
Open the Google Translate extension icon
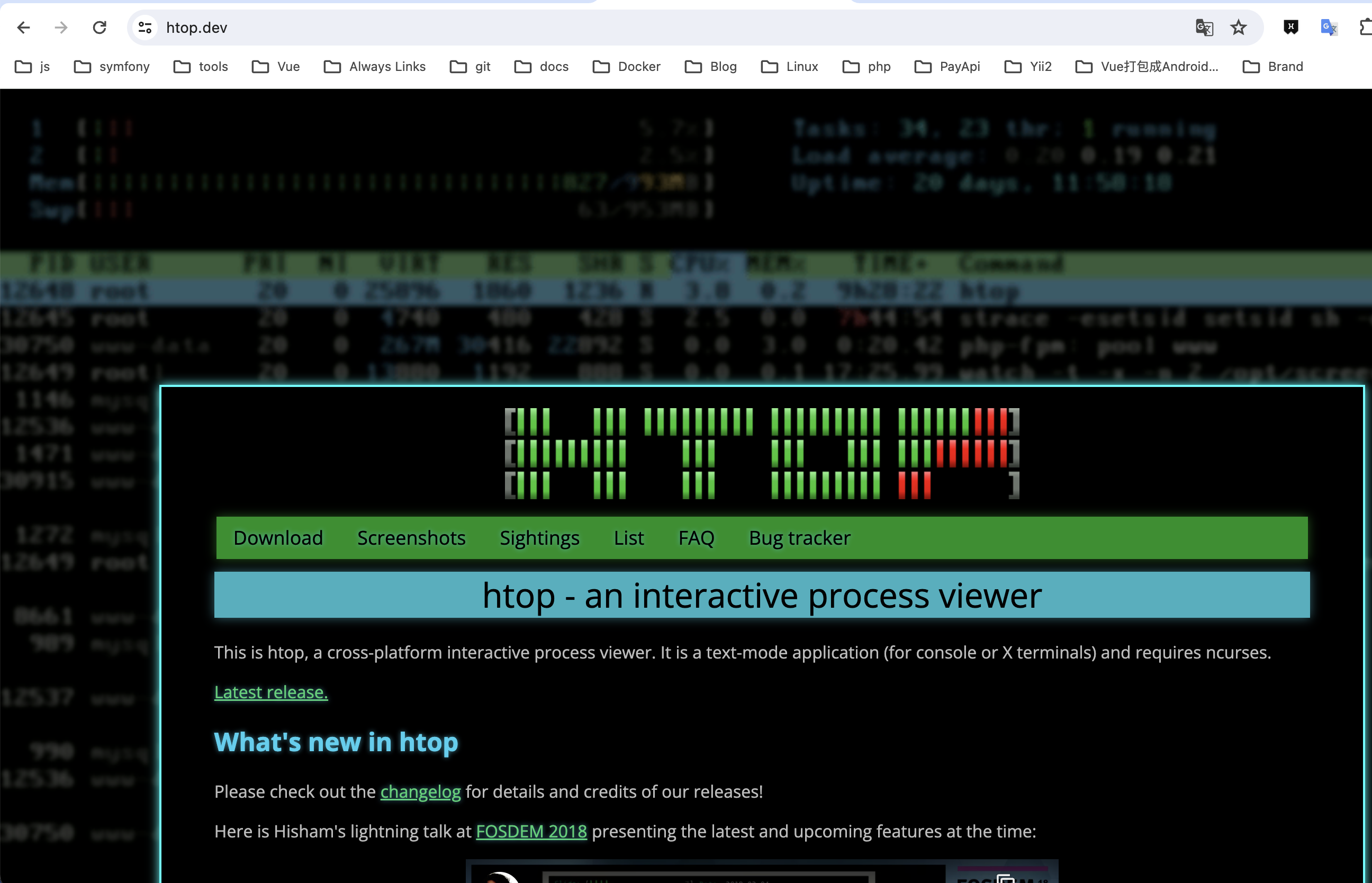point(1328,28)
